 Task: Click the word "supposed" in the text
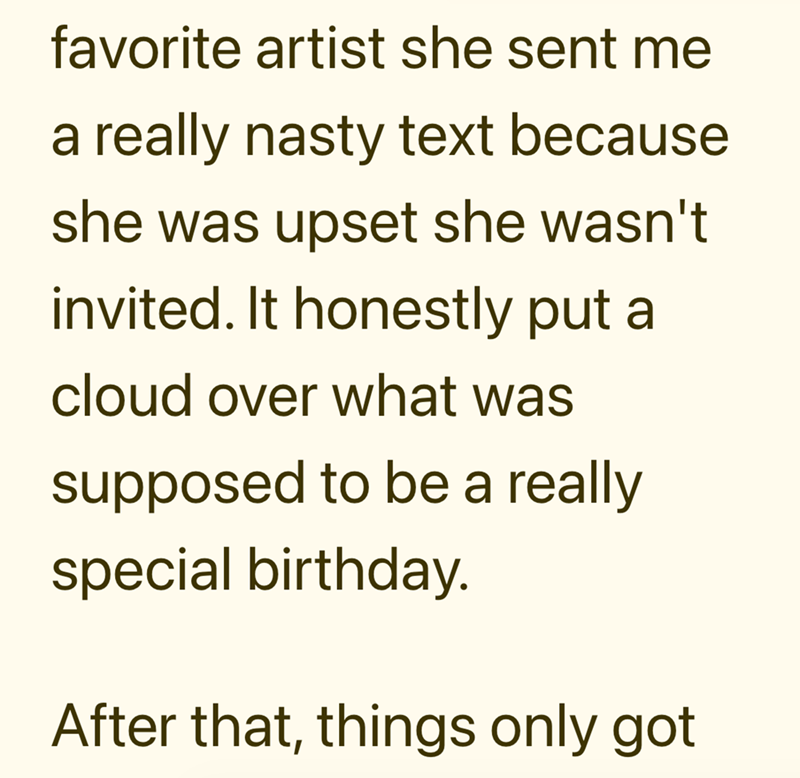[178, 484]
